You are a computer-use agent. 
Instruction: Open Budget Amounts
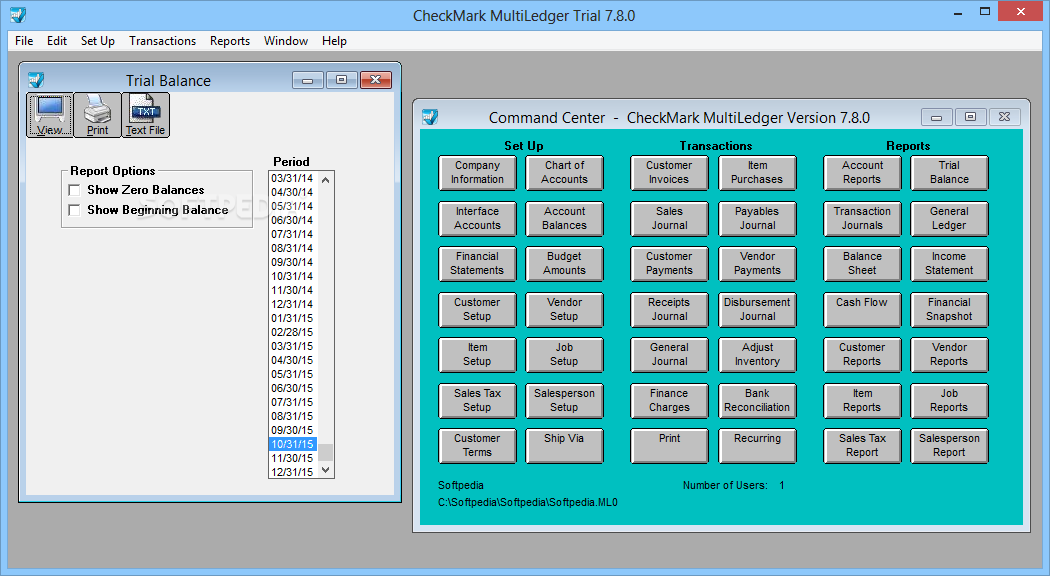[565, 264]
